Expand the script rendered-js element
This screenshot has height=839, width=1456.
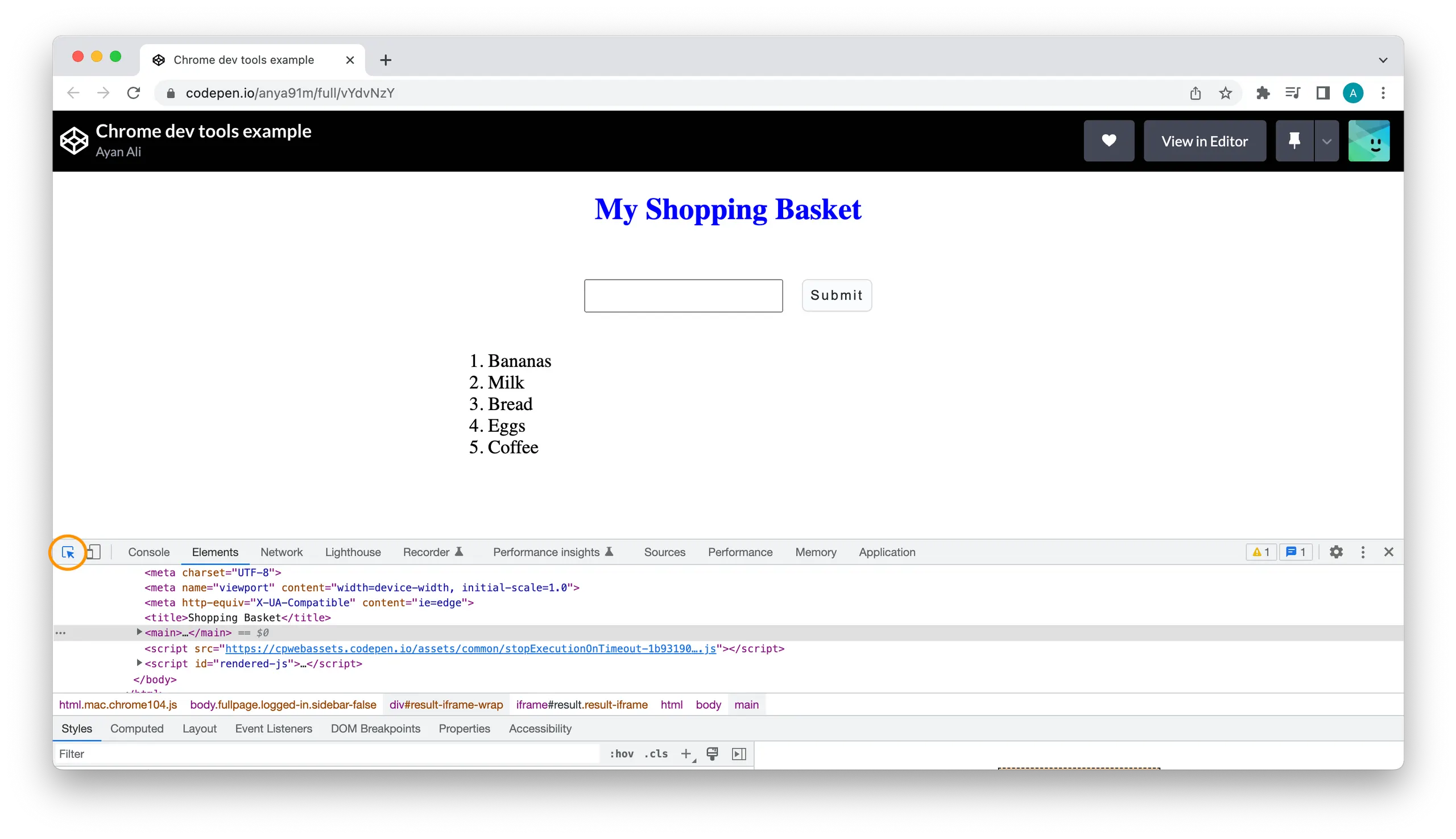pos(139,664)
